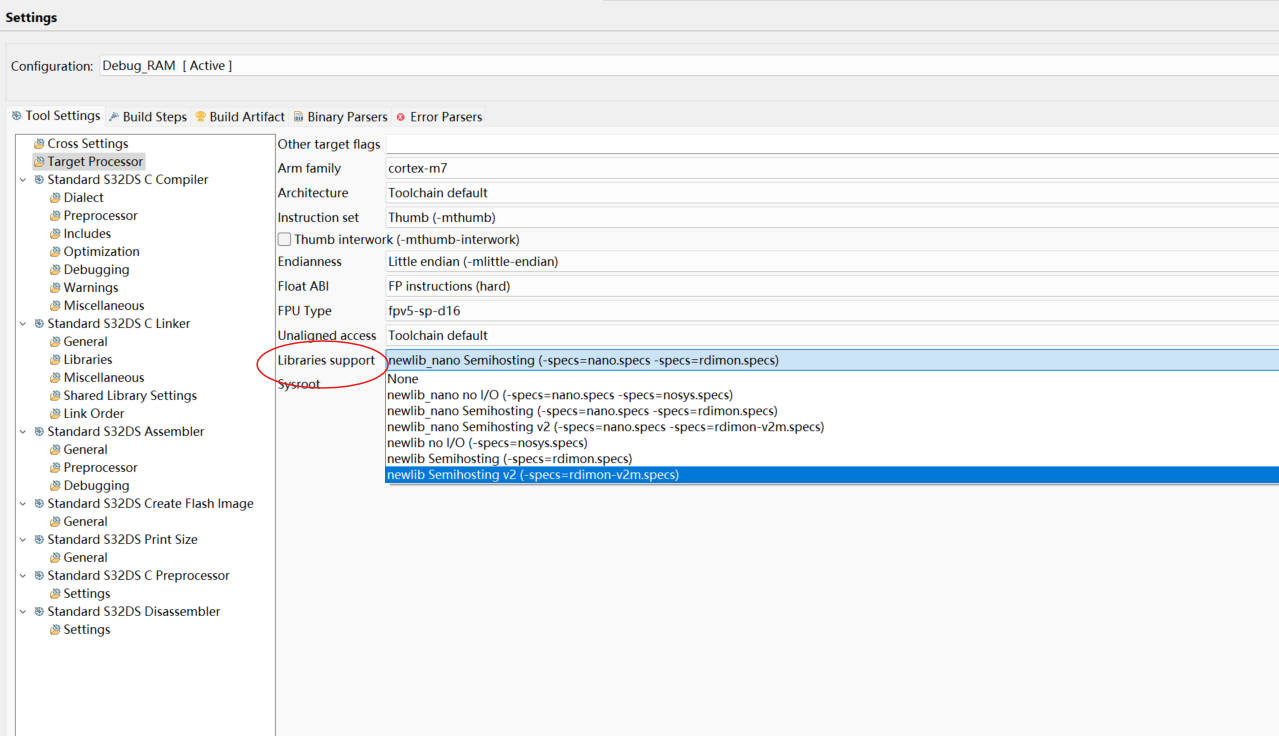Select newlib Semihosting v2 option
1279x736 pixels.
533,475
